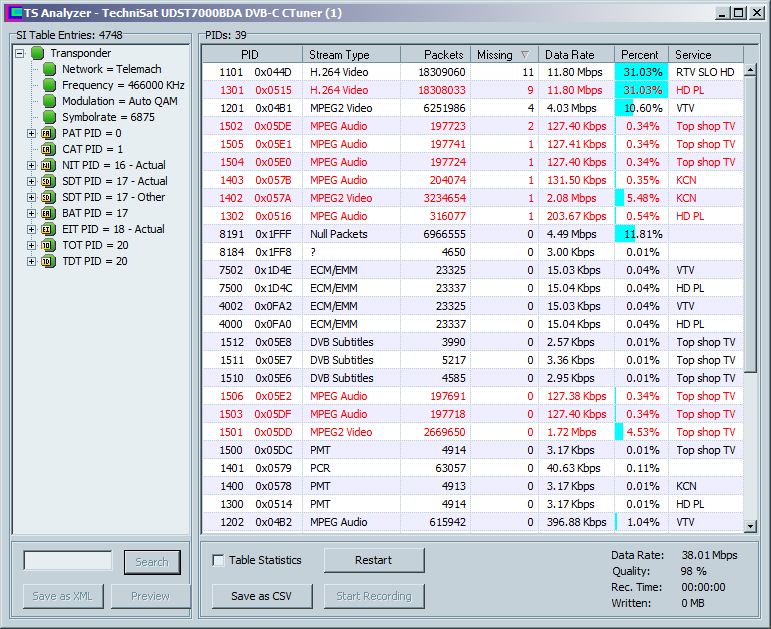This screenshot has width=771, height=629.
Task: Click the Preview button
Action: pyautogui.click(x=150, y=596)
